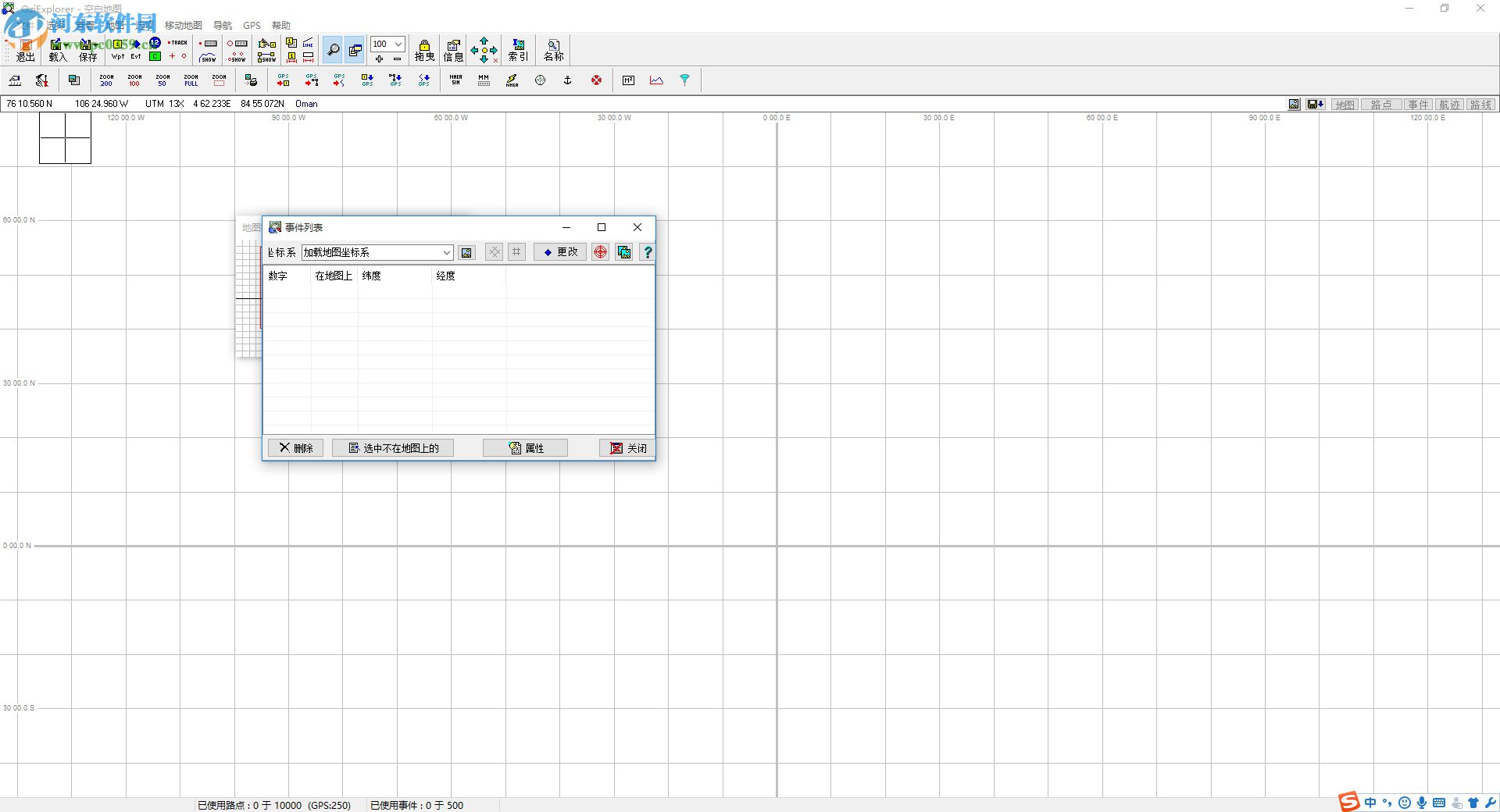This screenshot has width=1500, height=812.
Task: Click the 更改 (Change) button in event list
Action: pos(560,252)
